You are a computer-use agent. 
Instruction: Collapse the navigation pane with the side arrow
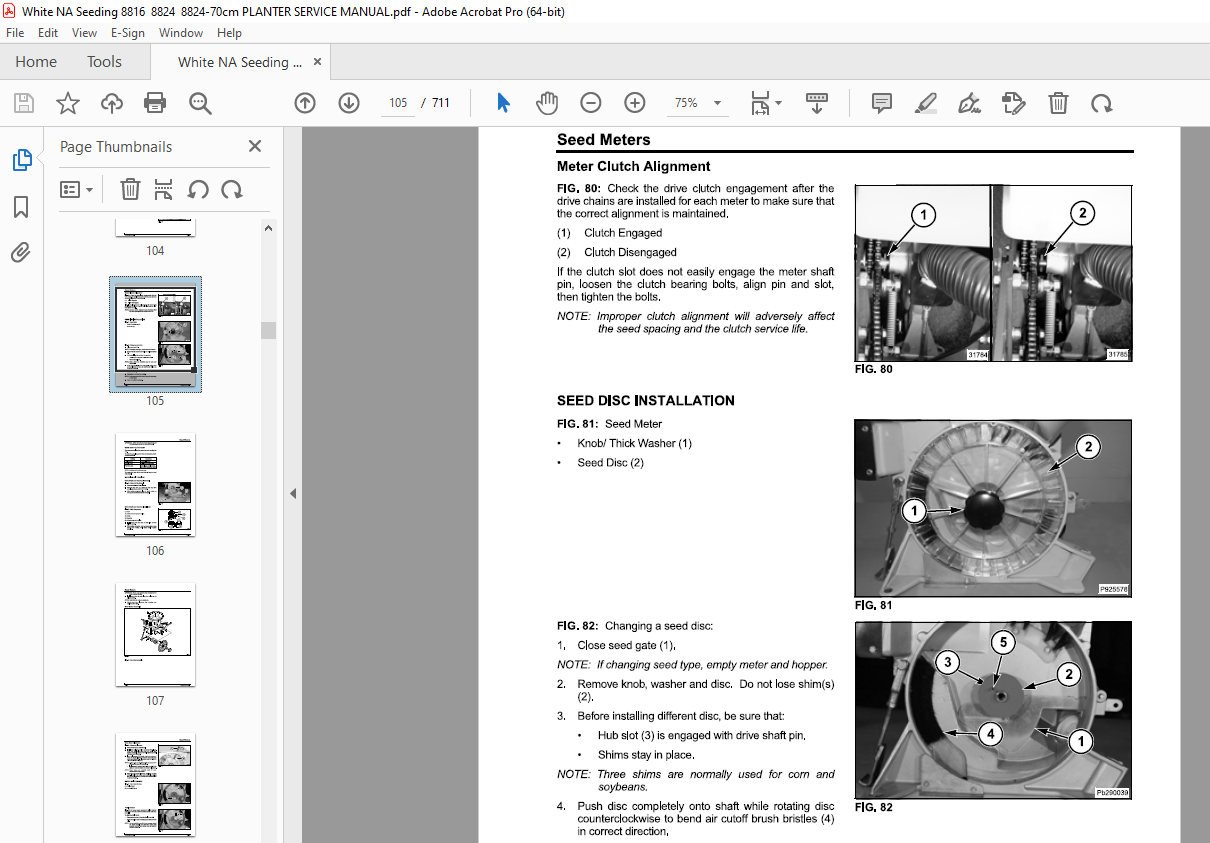(293, 493)
